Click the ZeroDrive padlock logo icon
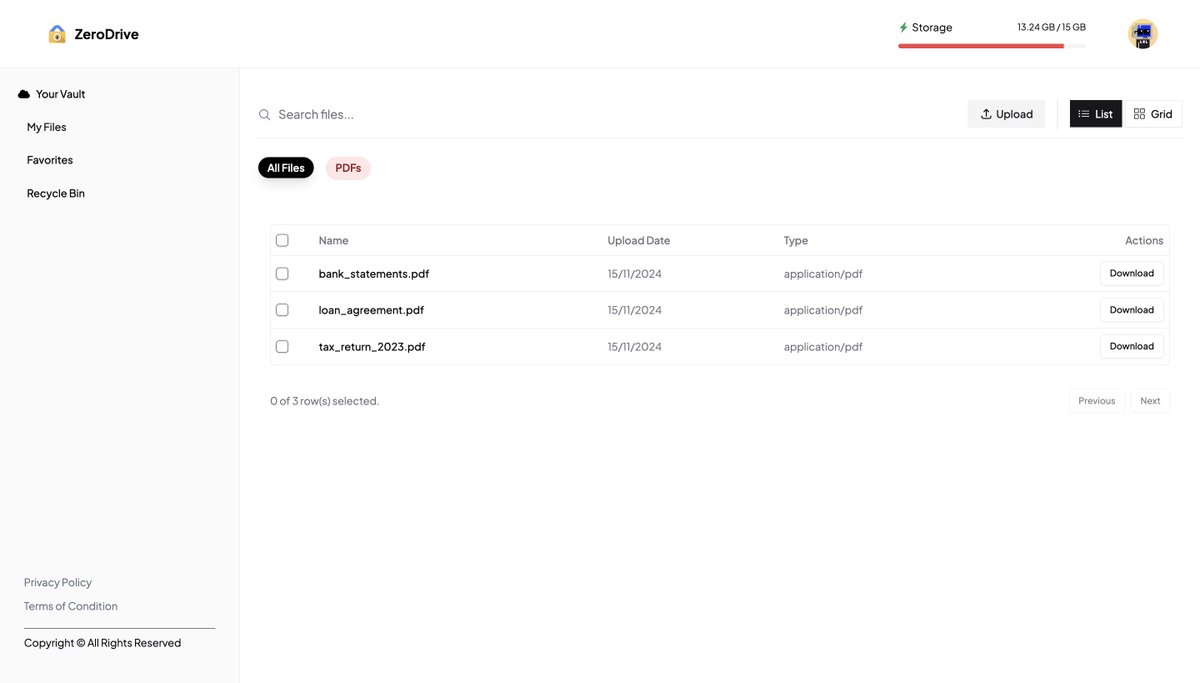Screen dimensions: 1200x683 click(57, 34)
